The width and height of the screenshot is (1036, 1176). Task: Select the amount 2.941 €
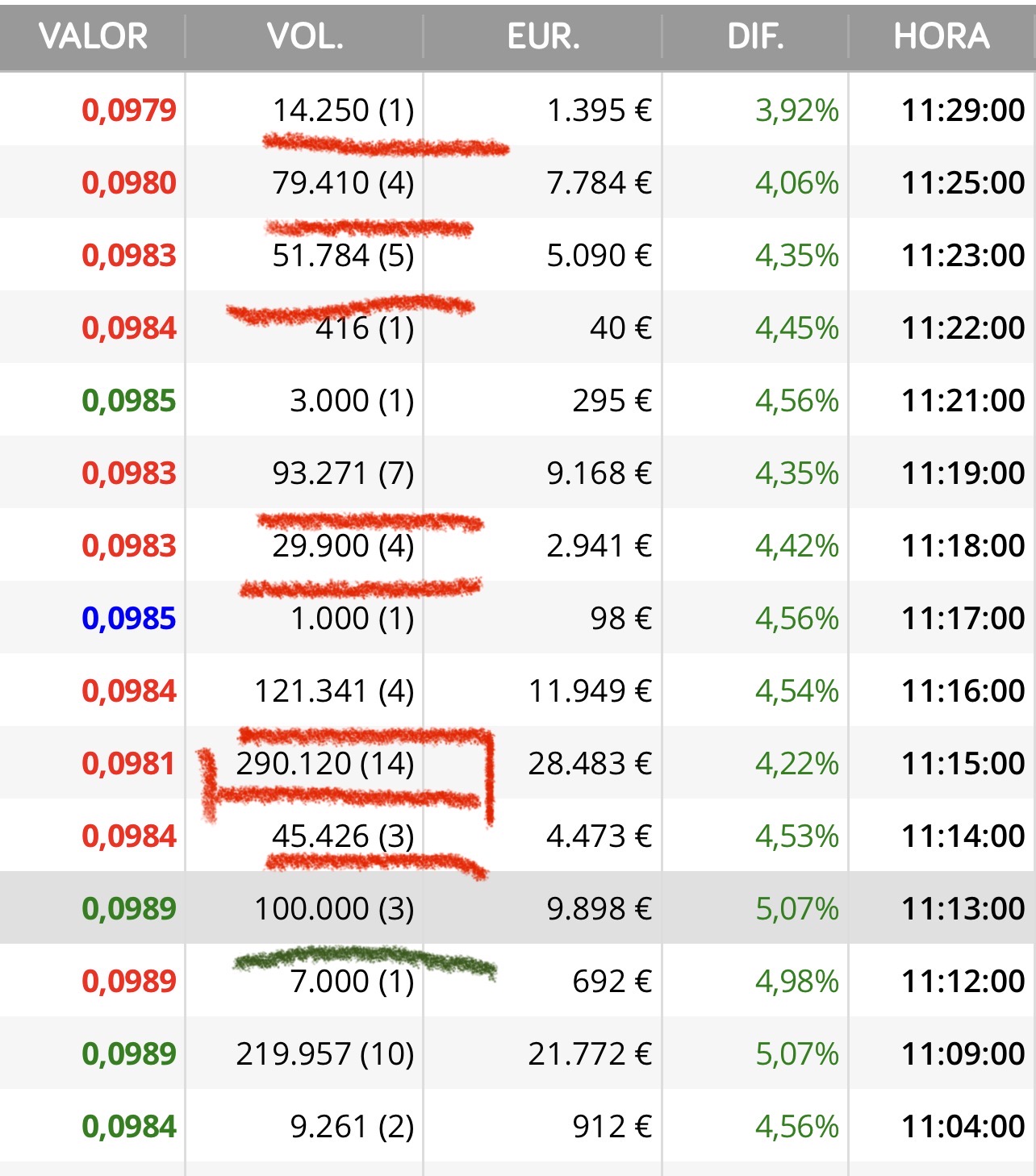599,545
